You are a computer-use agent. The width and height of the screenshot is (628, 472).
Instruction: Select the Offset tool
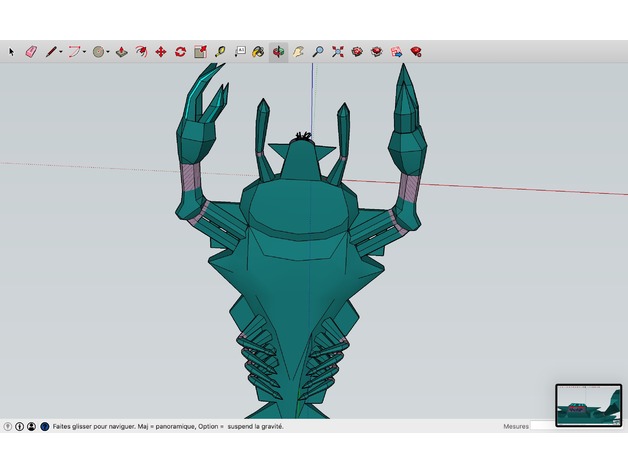141,51
